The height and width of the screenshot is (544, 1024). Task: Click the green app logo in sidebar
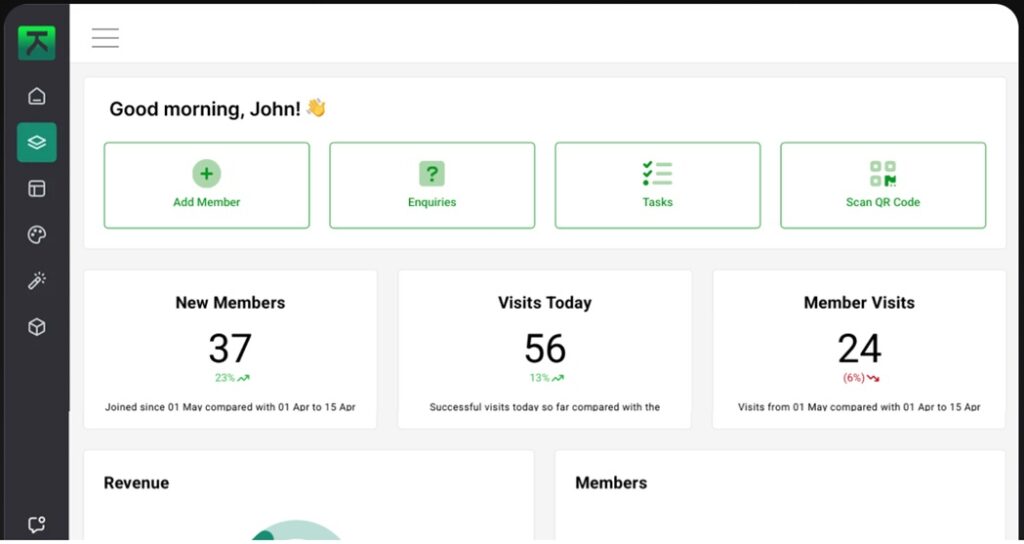click(x=37, y=42)
